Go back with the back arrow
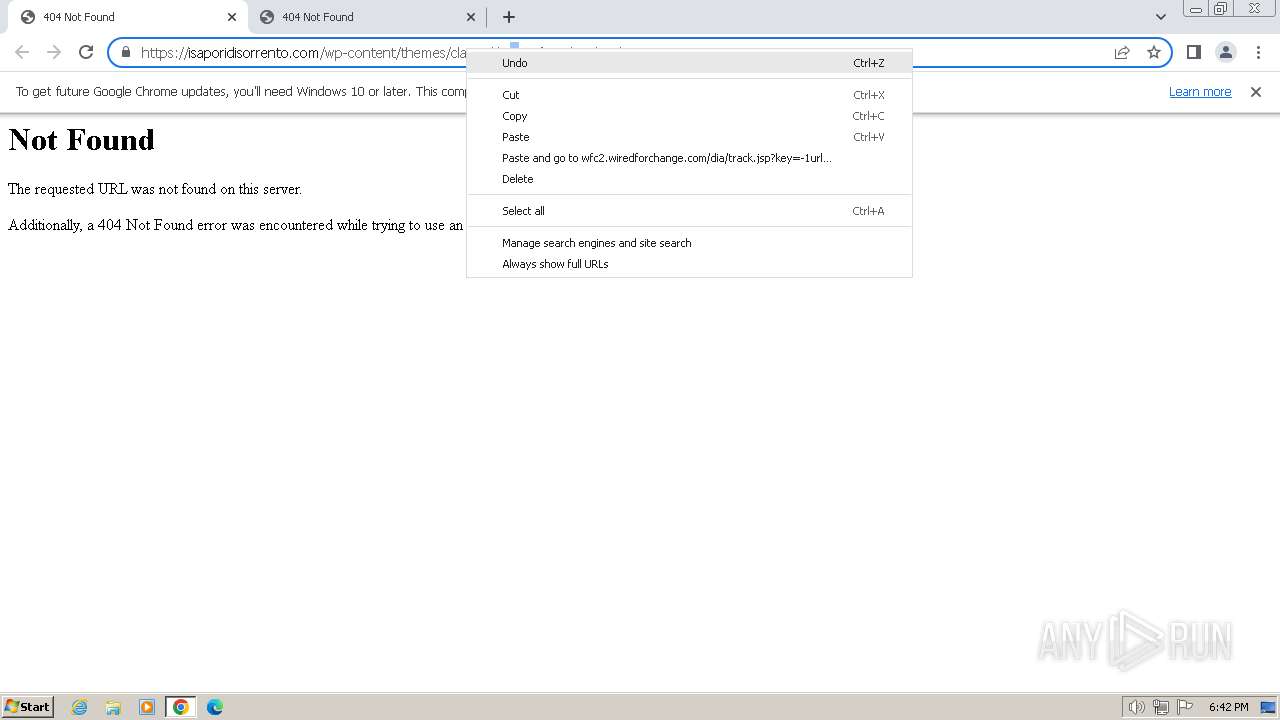Image resolution: width=1280 pixels, height=720 pixels. [22, 52]
